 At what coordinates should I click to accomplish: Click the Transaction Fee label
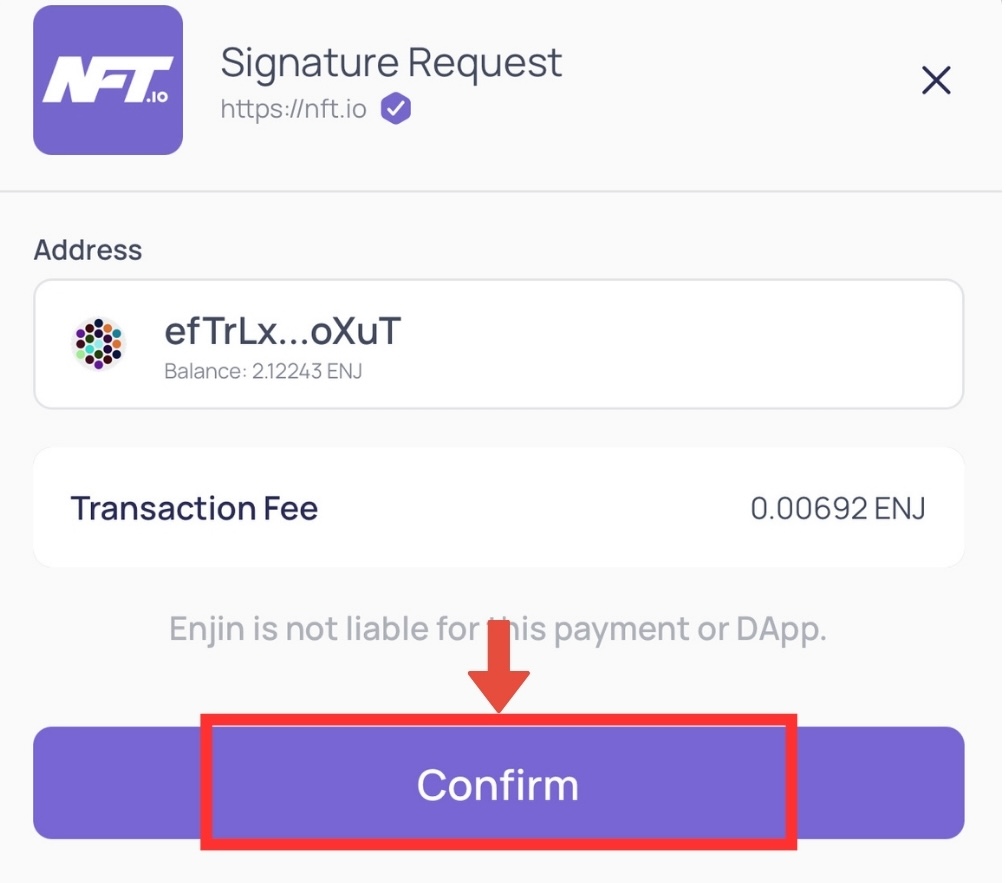pyautogui.click(x=194, y=508)
